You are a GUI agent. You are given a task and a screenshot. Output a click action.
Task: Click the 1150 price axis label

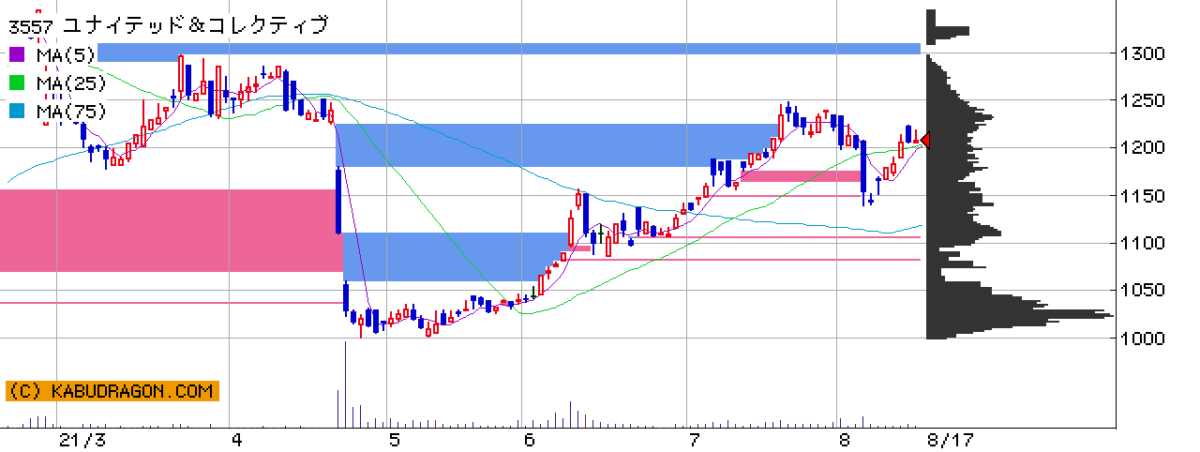point(1144,196)
